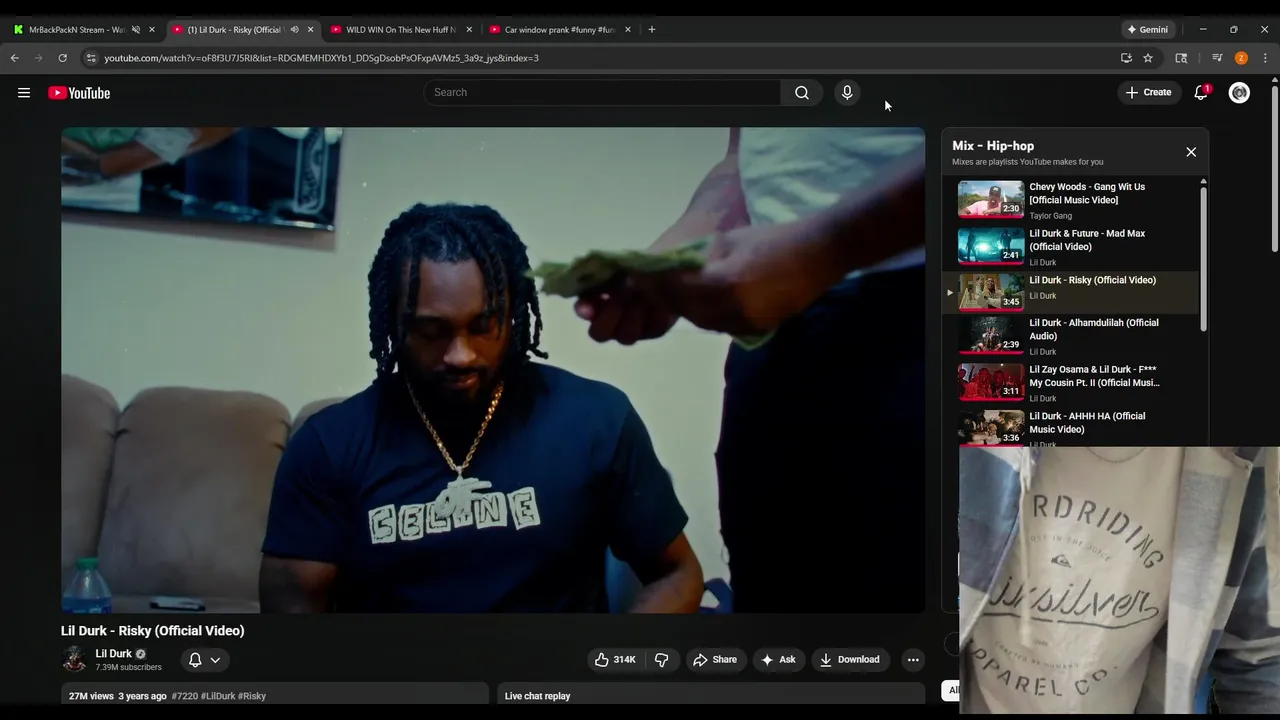Viewport: 1280px width, 720px height.
Task: Open the notifications bell in header
Action: [x=1201, y=93]
